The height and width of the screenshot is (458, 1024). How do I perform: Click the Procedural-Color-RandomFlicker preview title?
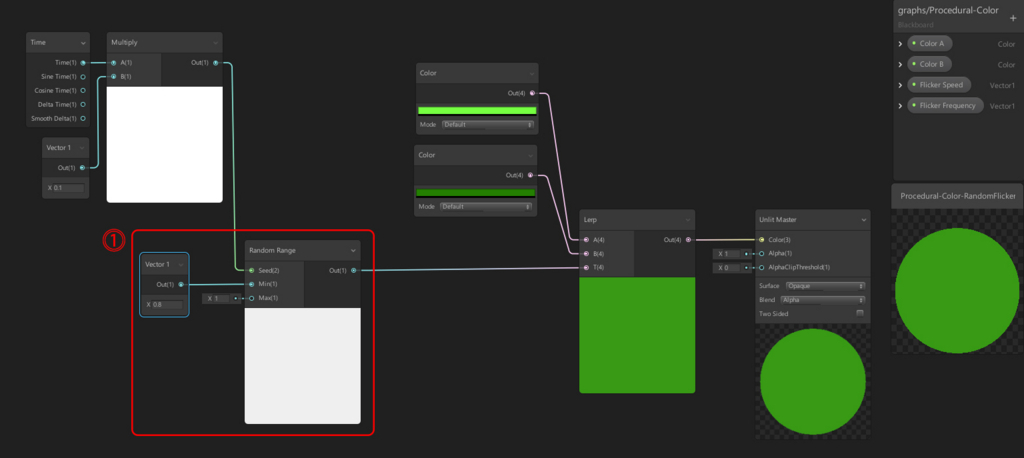[958, 196]
